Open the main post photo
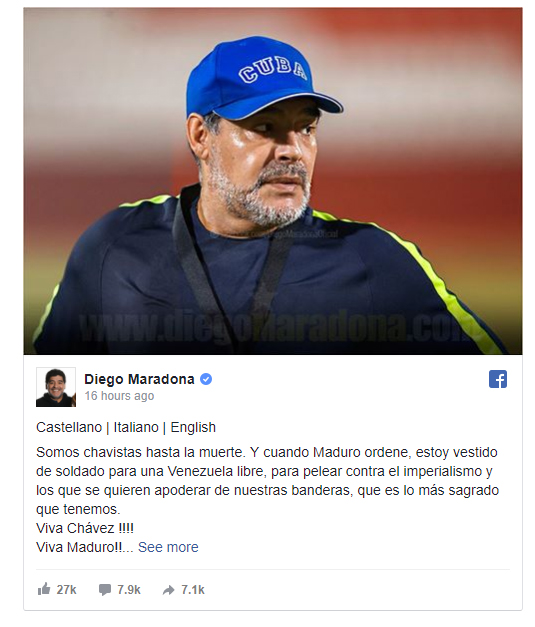This screenshot has height=627, width=535. pyautogui.click(x=273, y=181)
